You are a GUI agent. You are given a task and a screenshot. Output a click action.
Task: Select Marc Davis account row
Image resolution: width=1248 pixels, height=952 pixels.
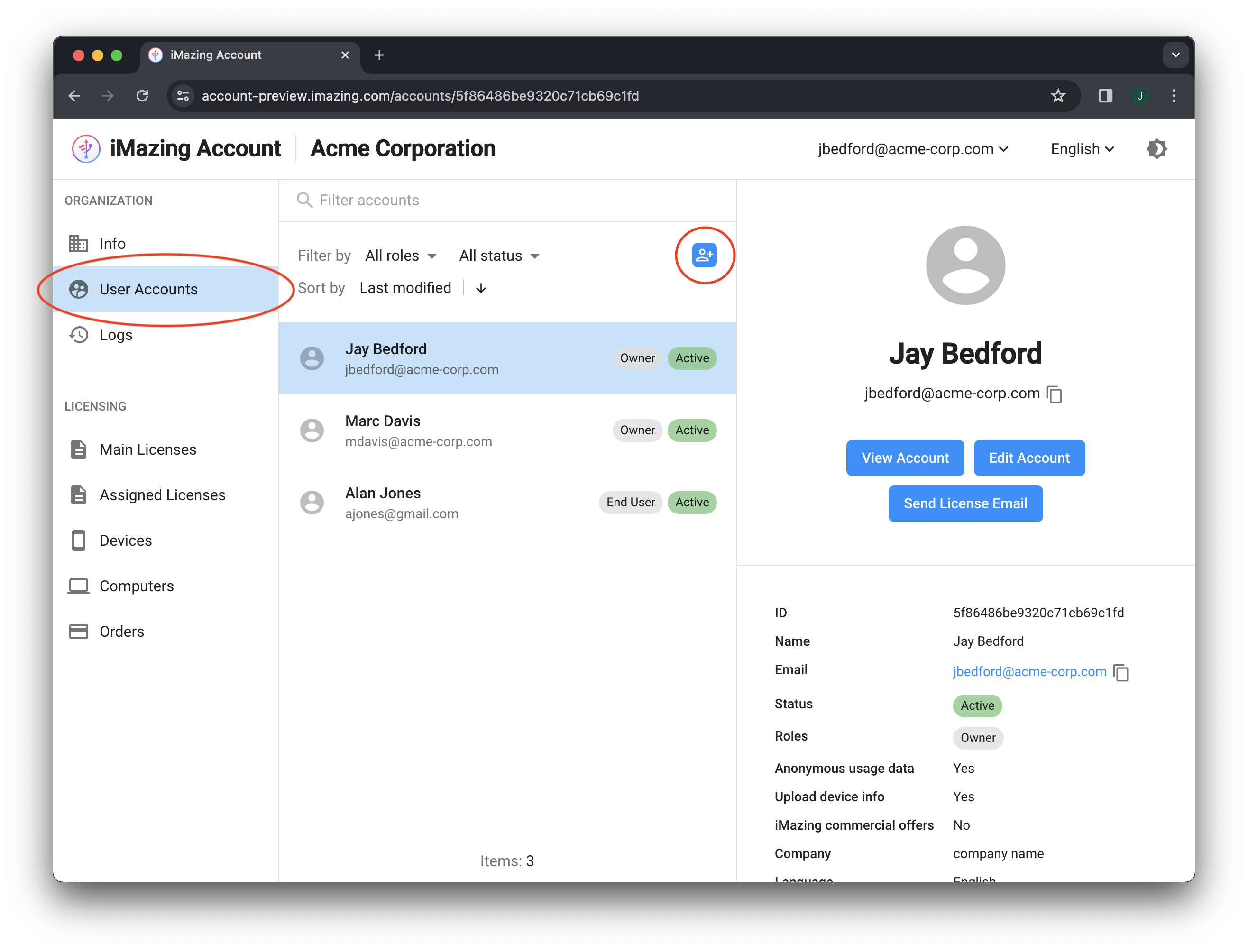point(507,430)
